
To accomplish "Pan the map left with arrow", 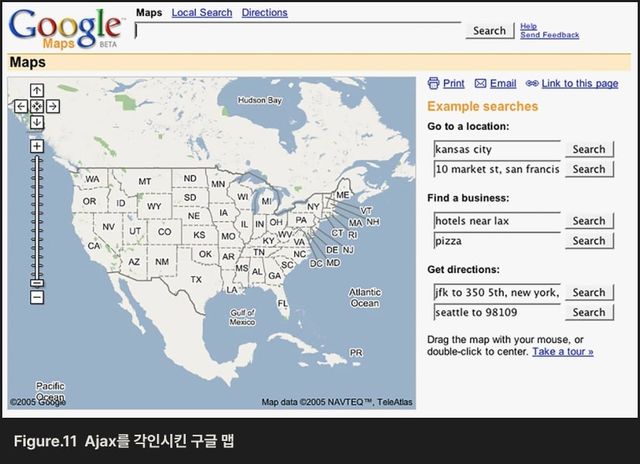I will tap(21, 106).
